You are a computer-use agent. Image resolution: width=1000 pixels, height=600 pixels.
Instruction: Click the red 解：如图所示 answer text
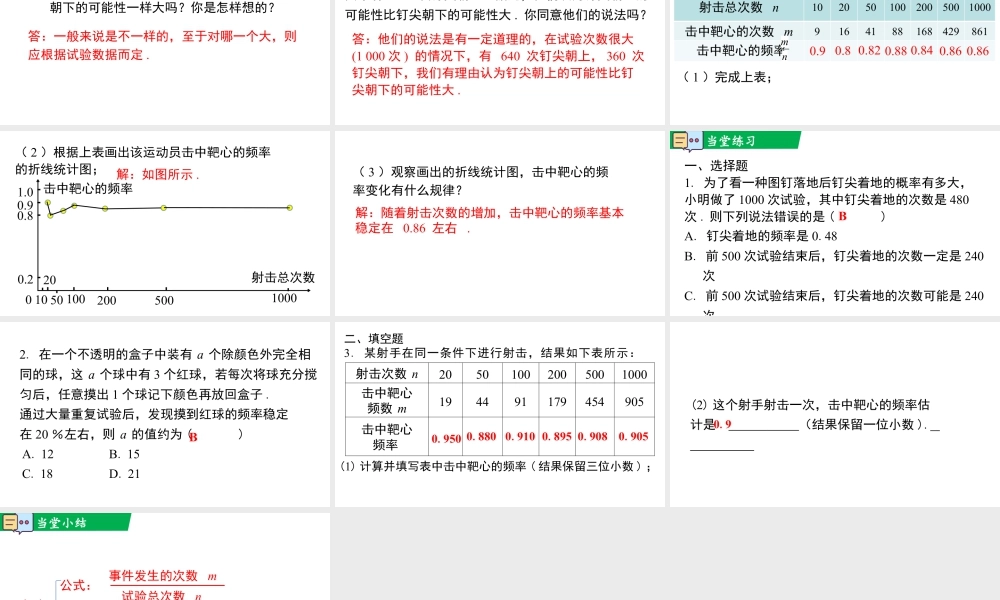click(158, 174)
